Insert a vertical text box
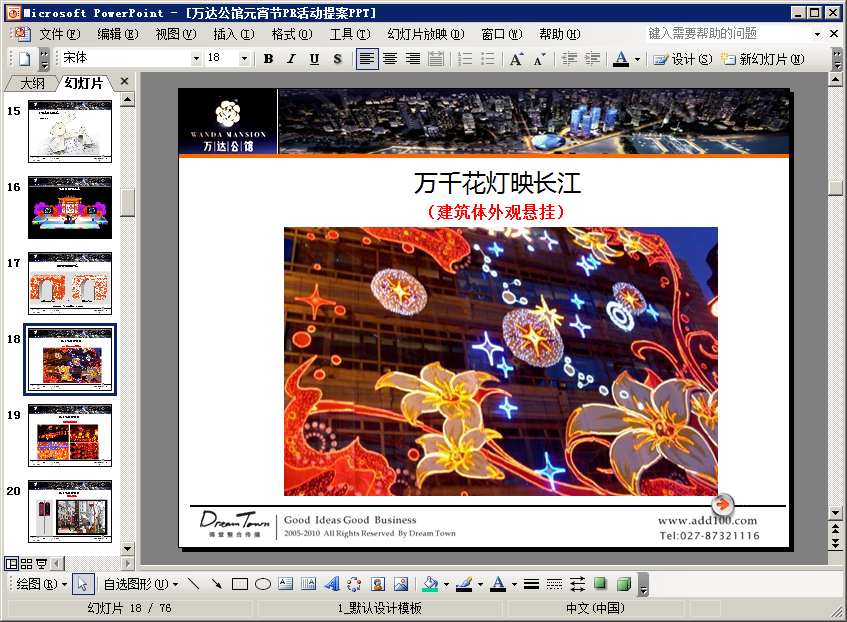847x622 pixels. point(308,584)
